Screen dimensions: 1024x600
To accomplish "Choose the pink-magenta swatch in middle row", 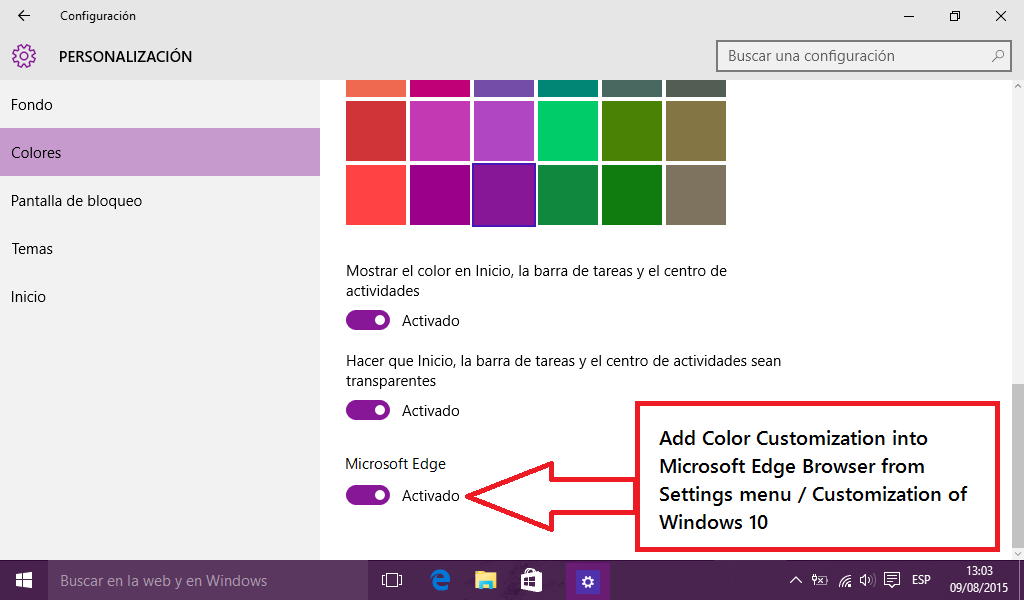I will click(440, 131).
